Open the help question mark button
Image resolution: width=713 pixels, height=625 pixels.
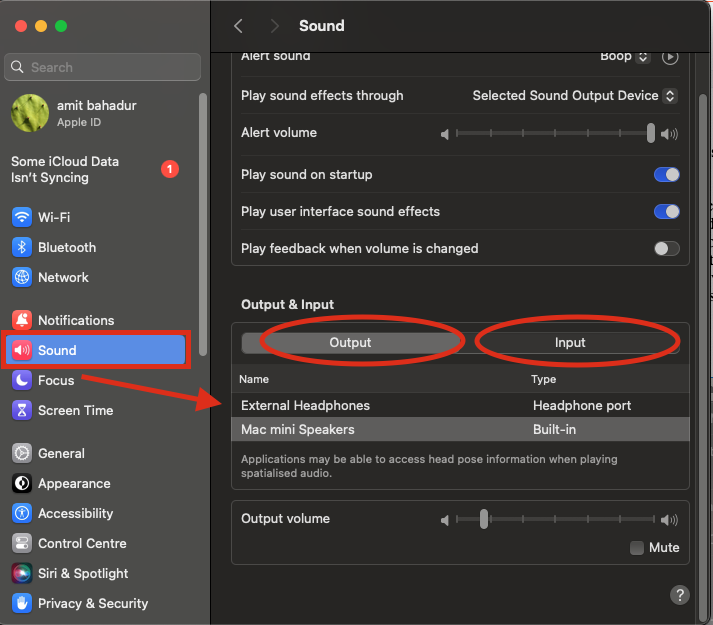680,595
